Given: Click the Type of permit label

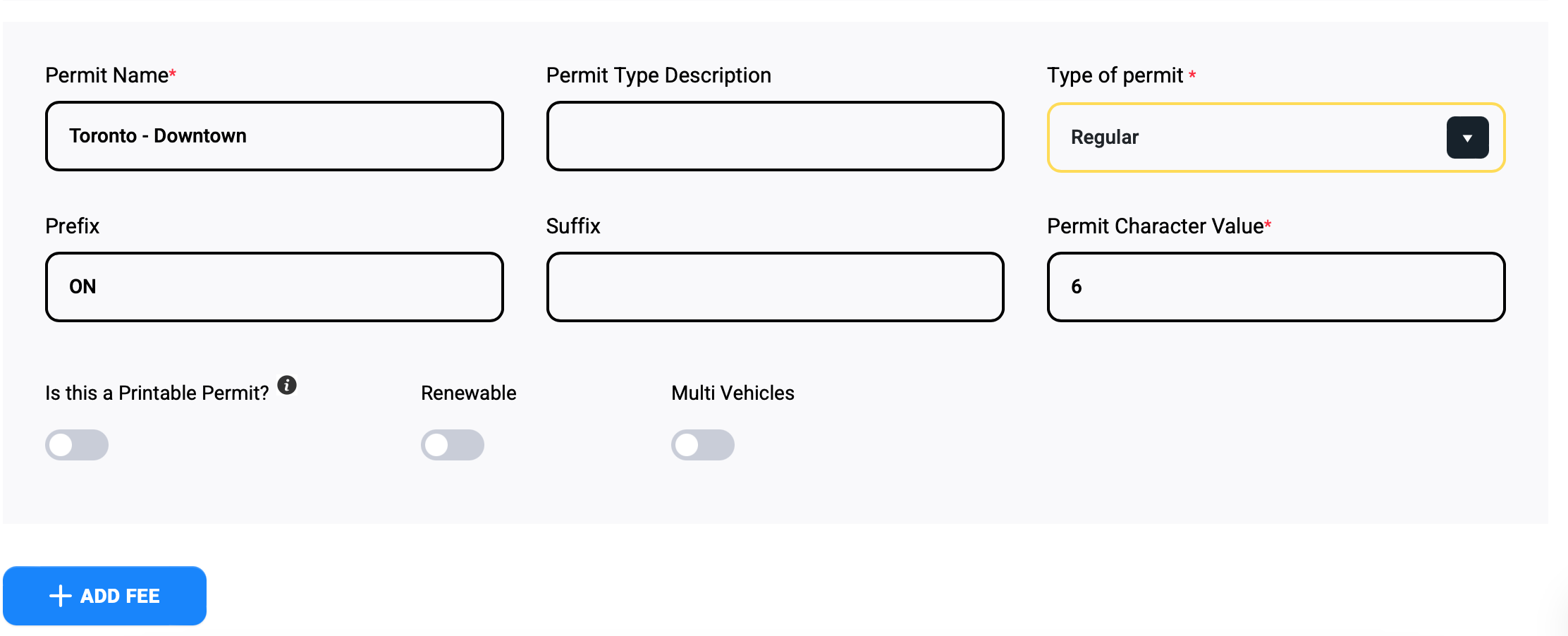Looking at the screenshot, I should pos(1115,75).
